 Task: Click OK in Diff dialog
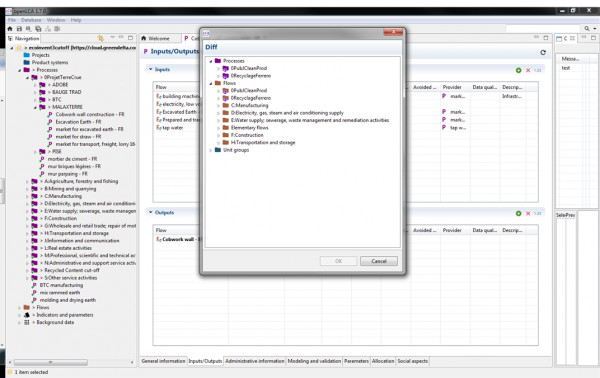click(338, 261)
